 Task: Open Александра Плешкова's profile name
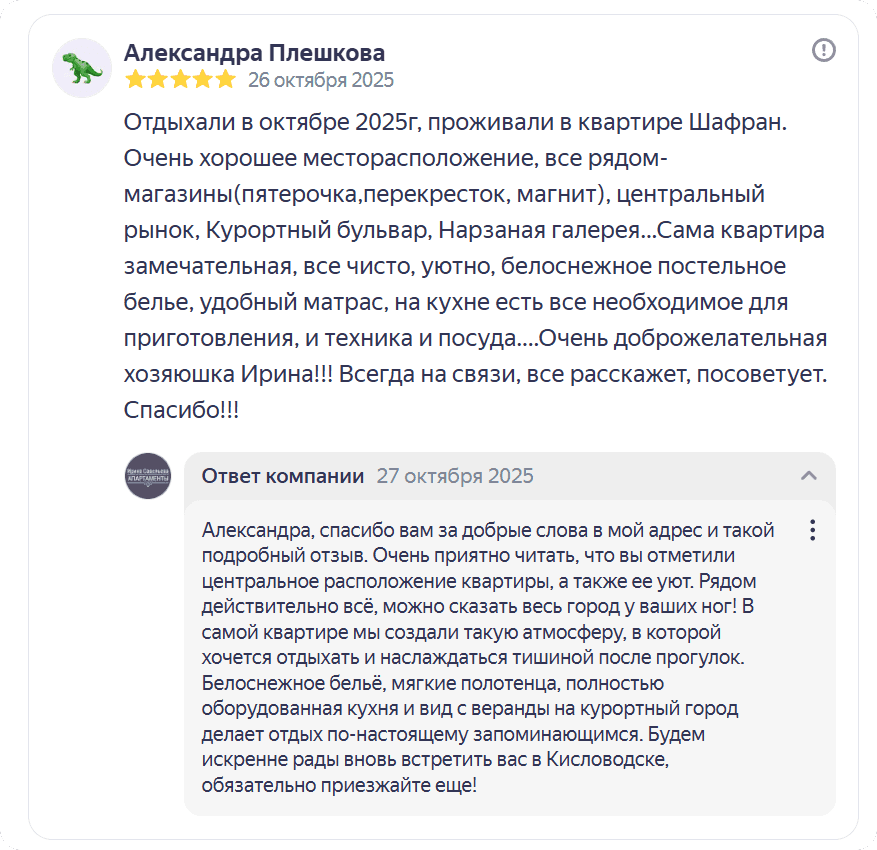coord(254,53)
